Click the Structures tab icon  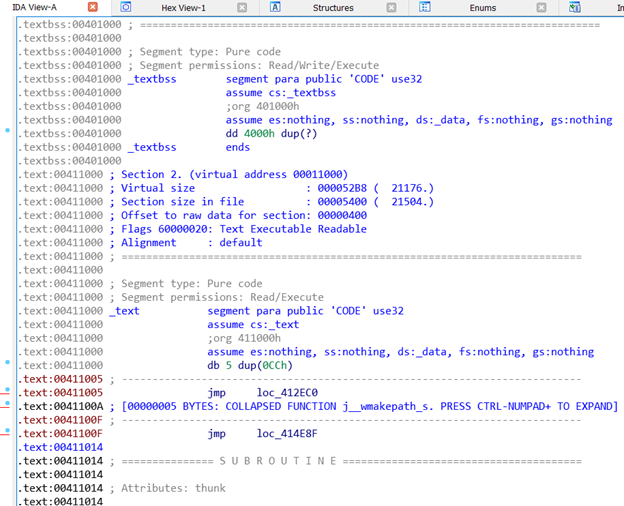[275, 7]
